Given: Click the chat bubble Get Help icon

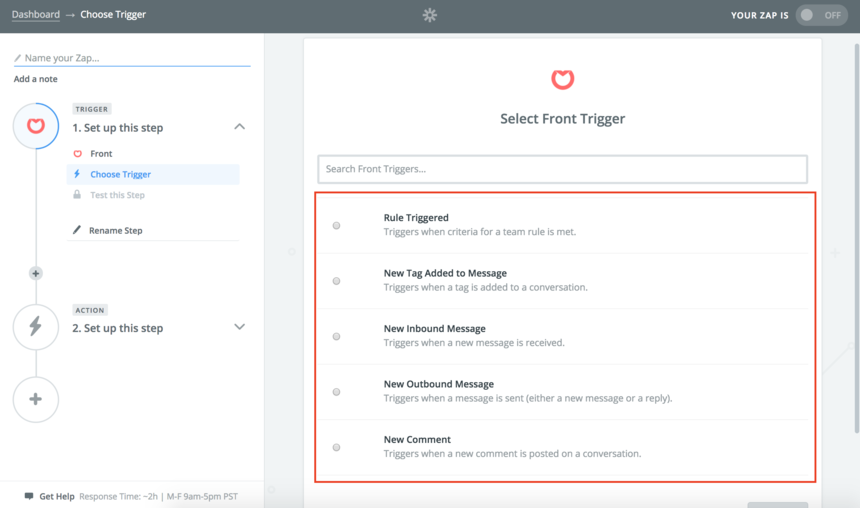Looking at the screenshot, I should [29, 496].
